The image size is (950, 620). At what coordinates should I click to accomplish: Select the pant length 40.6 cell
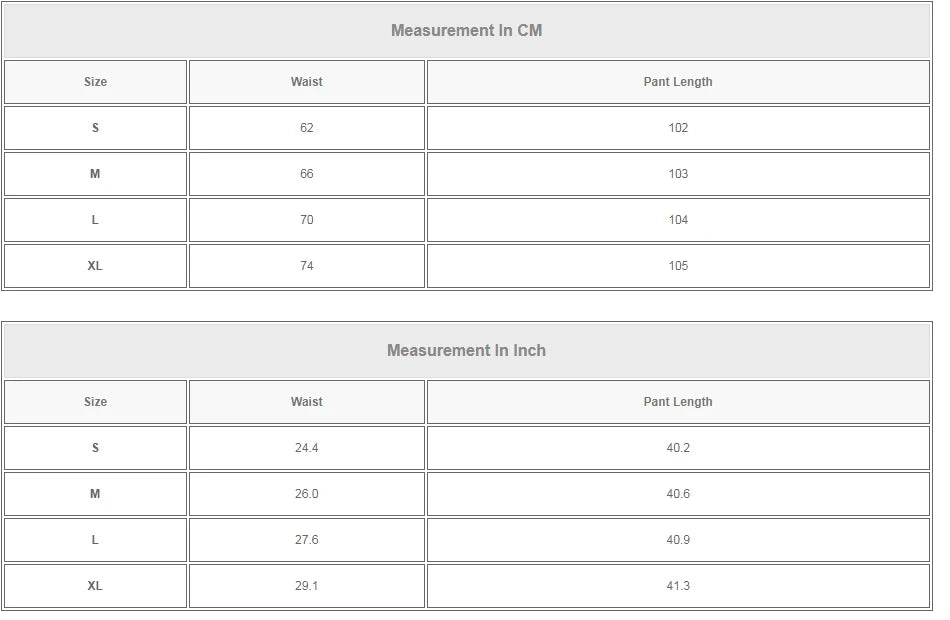678,494
